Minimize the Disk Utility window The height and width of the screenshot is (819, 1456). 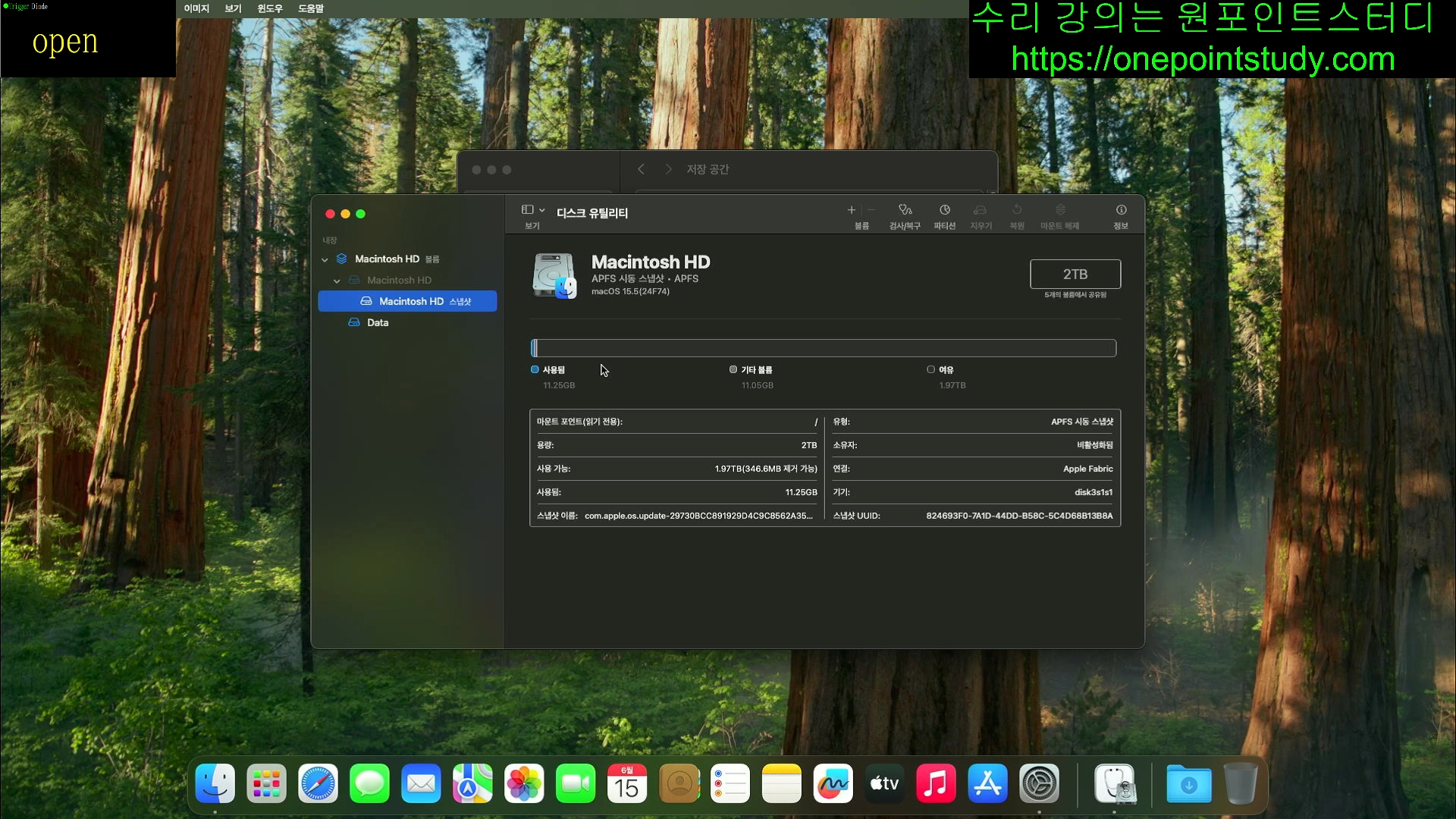click(x=345, y=214)
